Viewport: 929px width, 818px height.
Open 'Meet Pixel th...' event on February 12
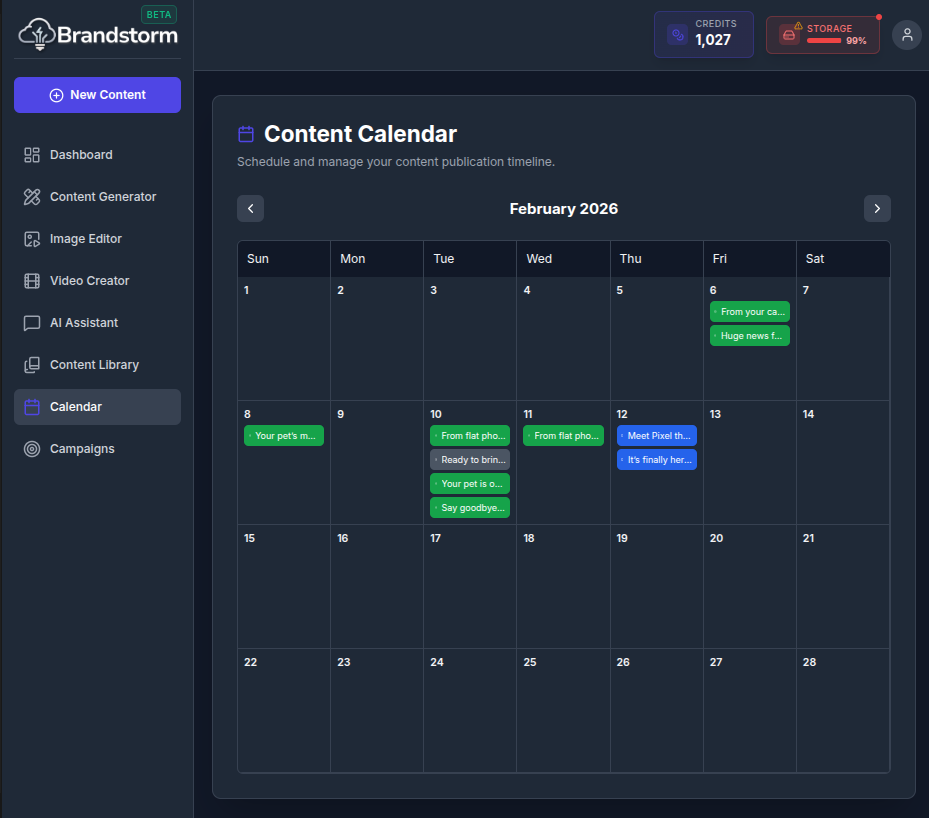[x=656, y=435]
